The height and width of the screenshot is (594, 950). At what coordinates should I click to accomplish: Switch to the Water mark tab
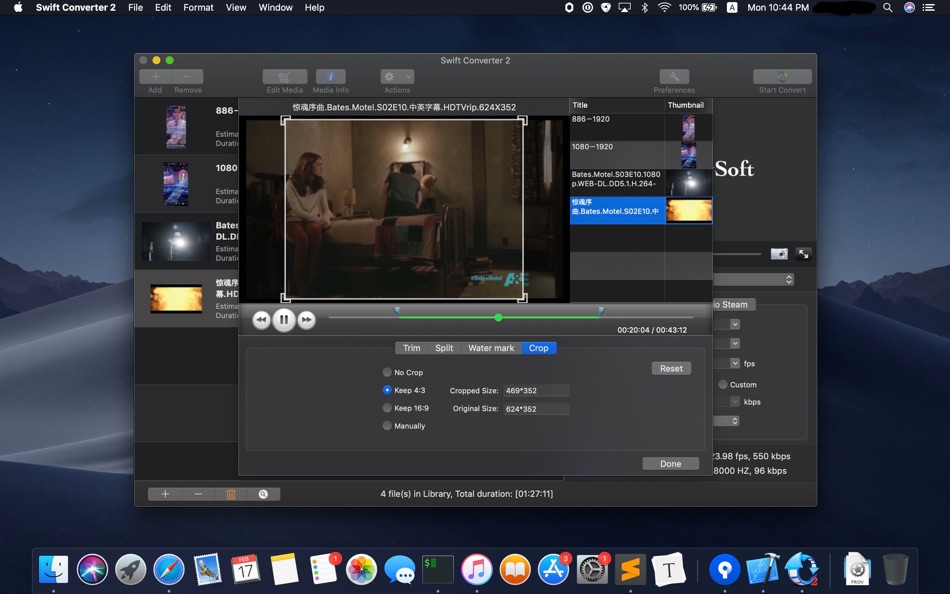point(490,348)
